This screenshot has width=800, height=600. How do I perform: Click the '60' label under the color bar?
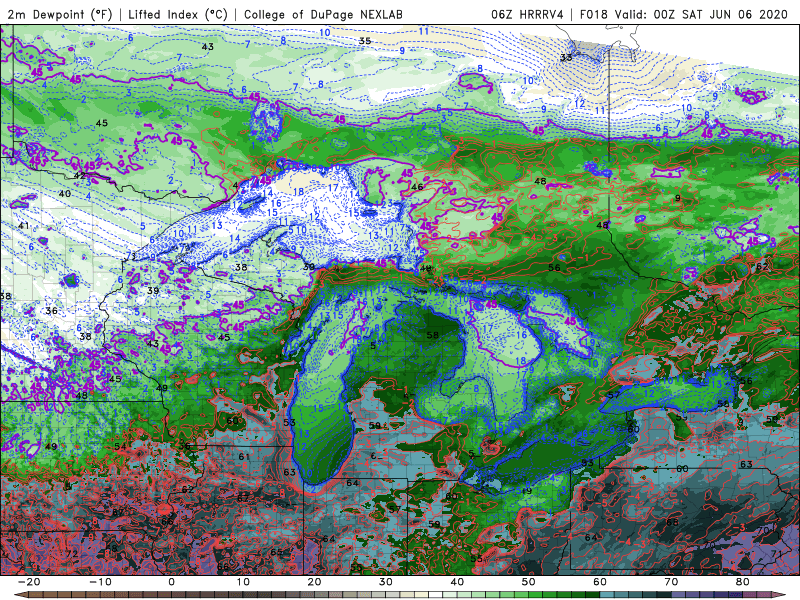[x=600, y=582]
